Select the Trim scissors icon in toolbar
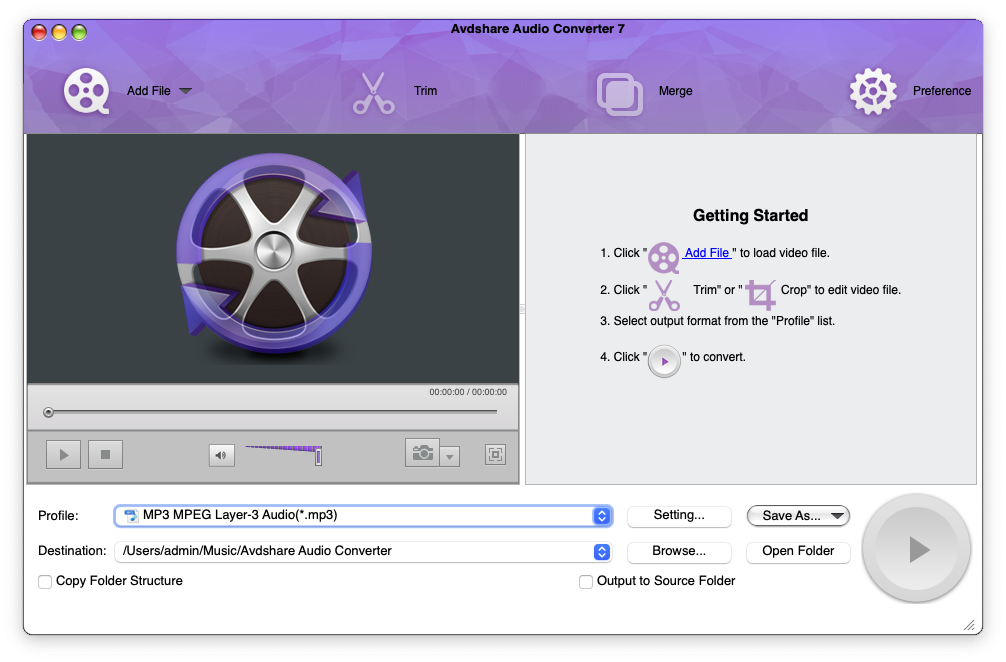Viewport: 1006px width, 662px height. (x=373, y=93)
